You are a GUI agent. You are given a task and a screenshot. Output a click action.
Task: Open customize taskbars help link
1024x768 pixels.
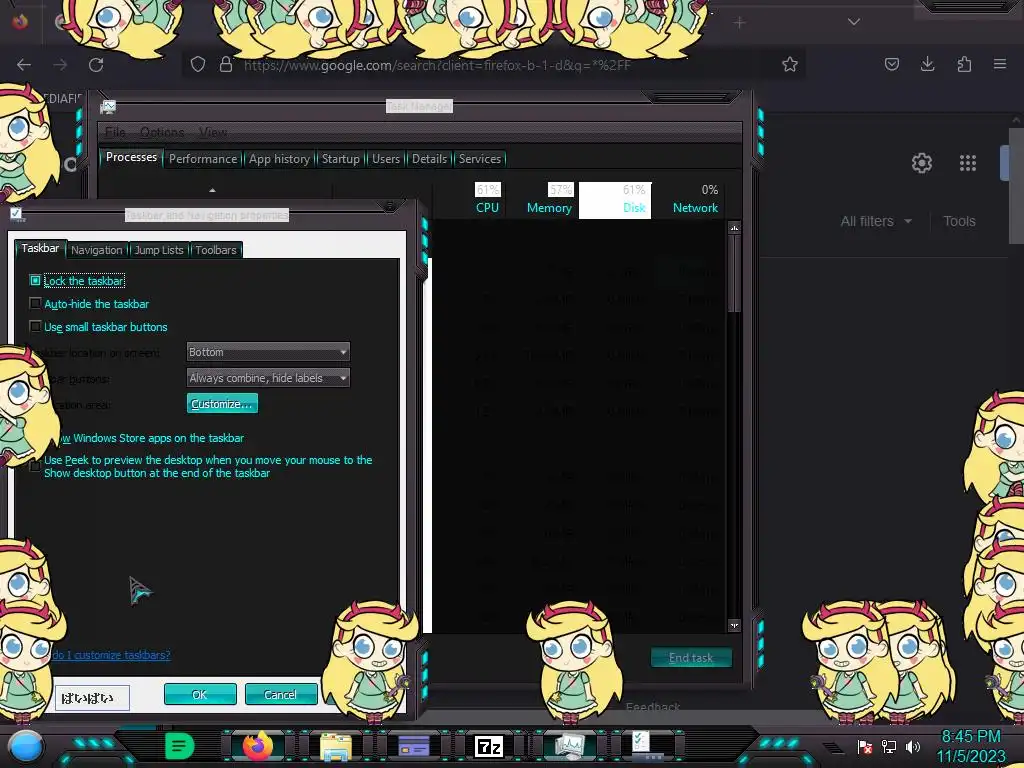click(111, 654)
